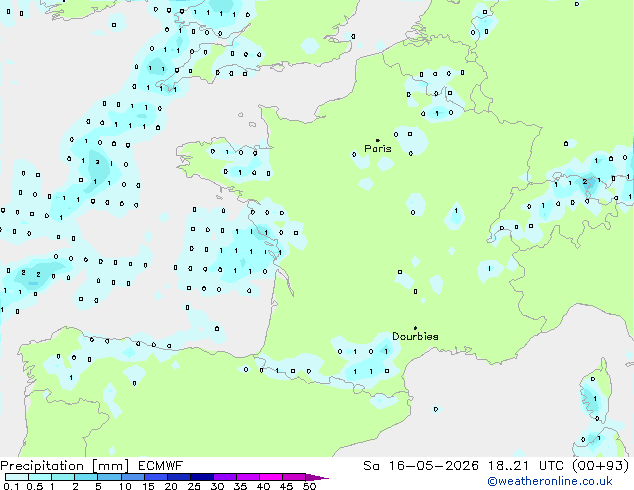Click the legend label "30"
The image size is (634, 490).
[x=217, y=486]
